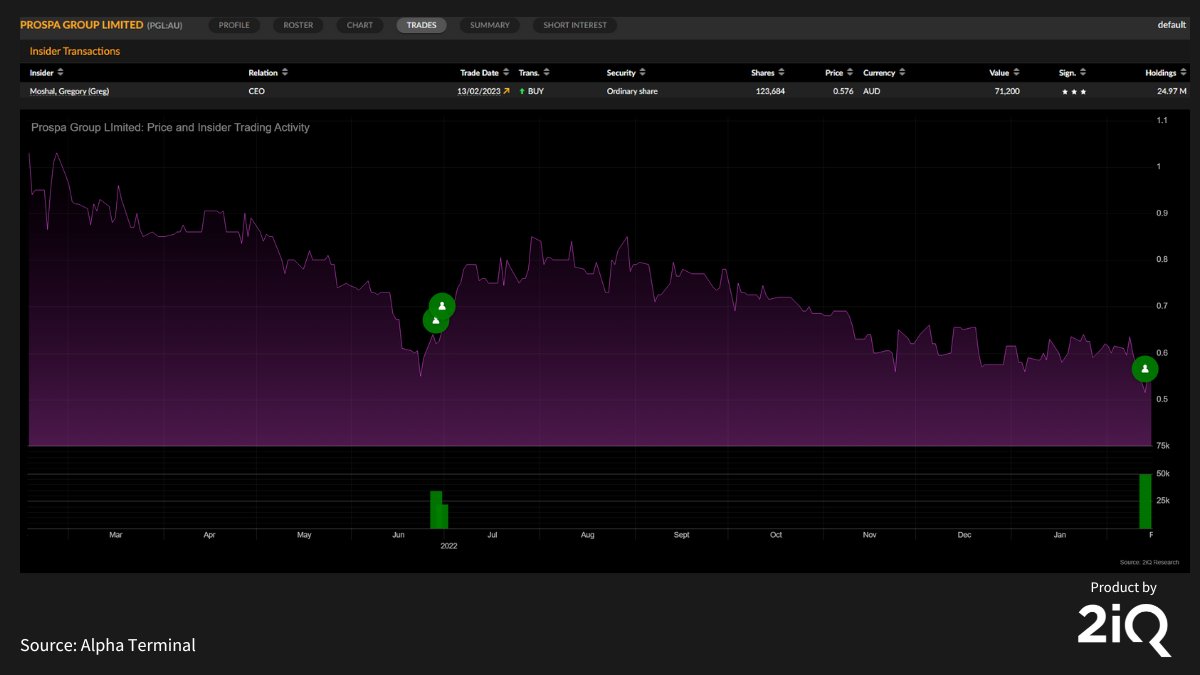The height and width of the screenshot is (675, 1200).
Task: Click the CEO relation cell
Action: [x=256, y=91]
